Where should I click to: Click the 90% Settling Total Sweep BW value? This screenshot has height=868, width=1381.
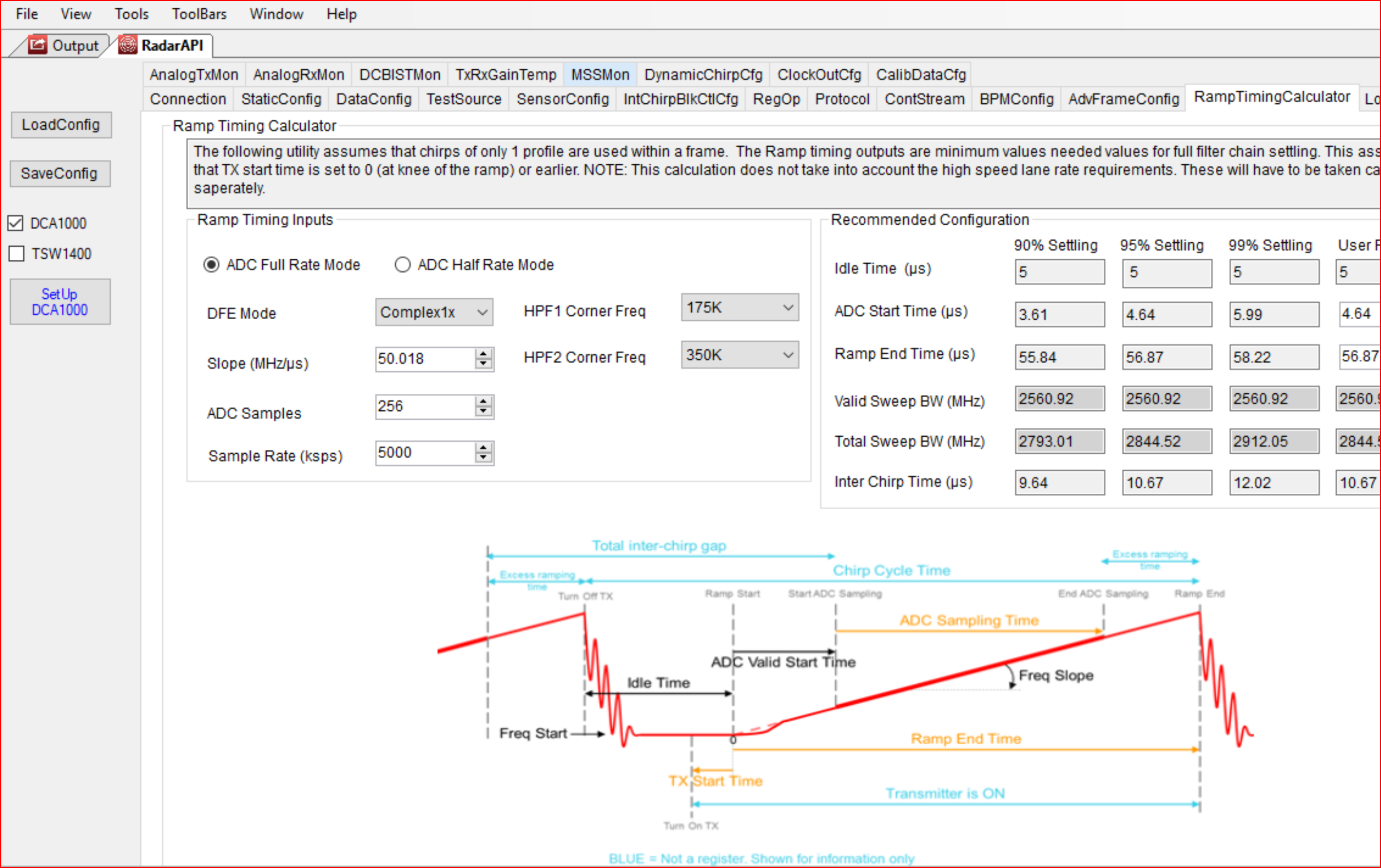coord(1059,441)
